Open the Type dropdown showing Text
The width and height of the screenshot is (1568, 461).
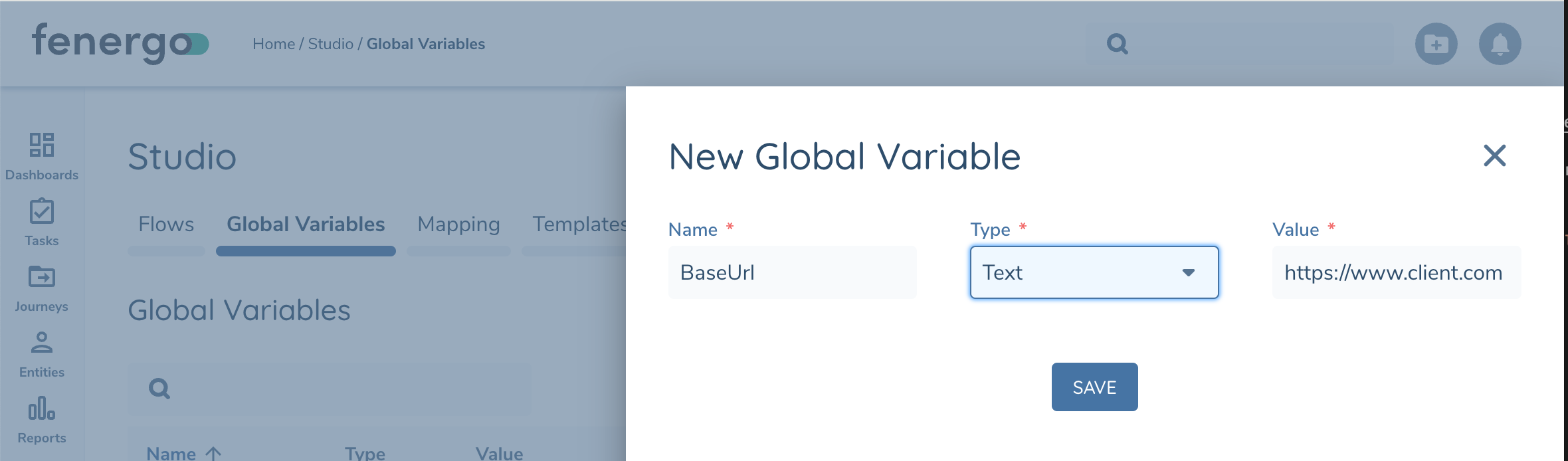pos(1094,272)
